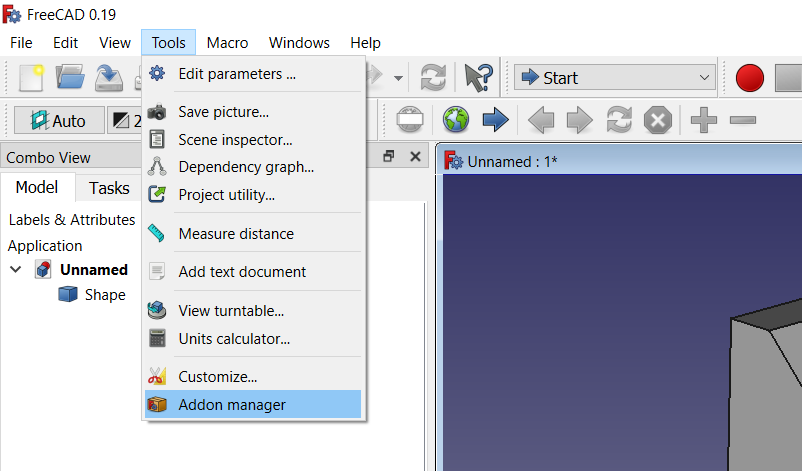Click the Labels & Attributes header

(x=72, y=220)
